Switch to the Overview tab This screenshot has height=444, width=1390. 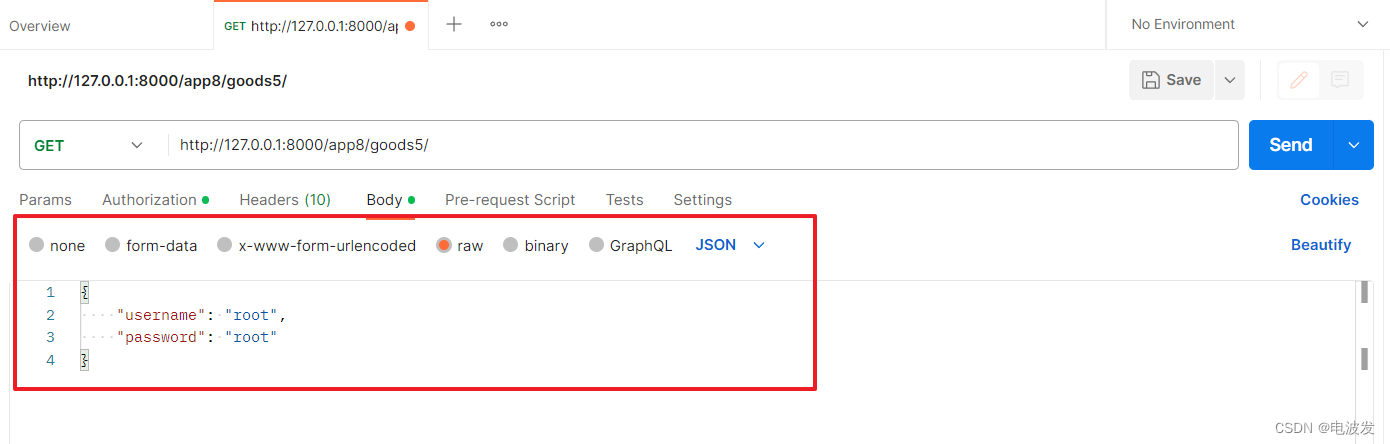(x=40, y=26)
